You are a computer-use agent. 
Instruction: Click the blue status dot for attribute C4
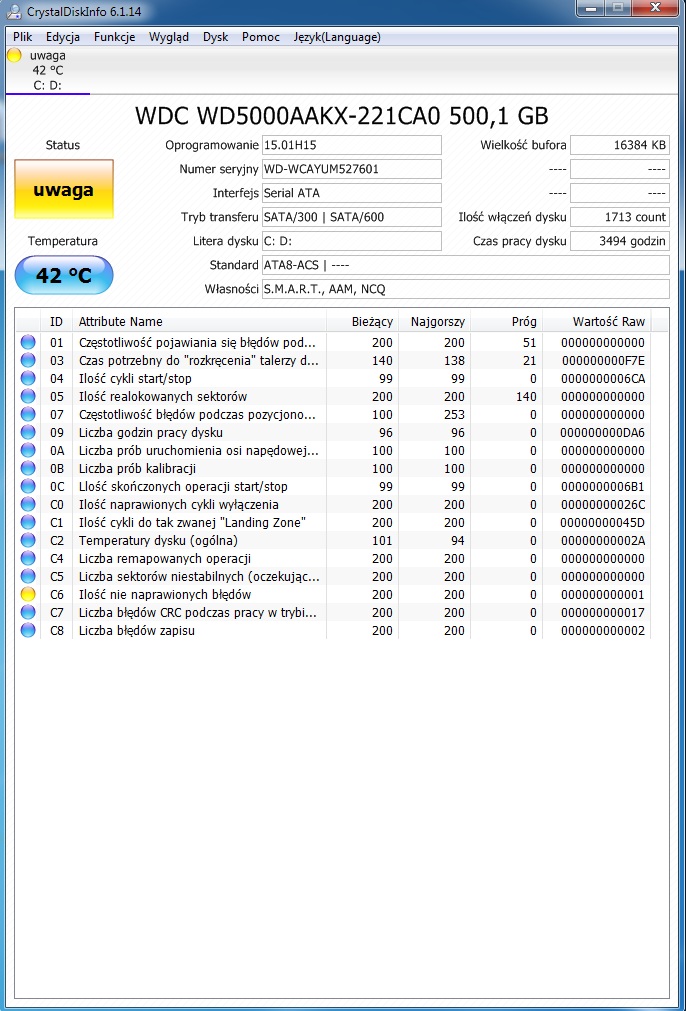pyautogui.click(x=28, y=558)
